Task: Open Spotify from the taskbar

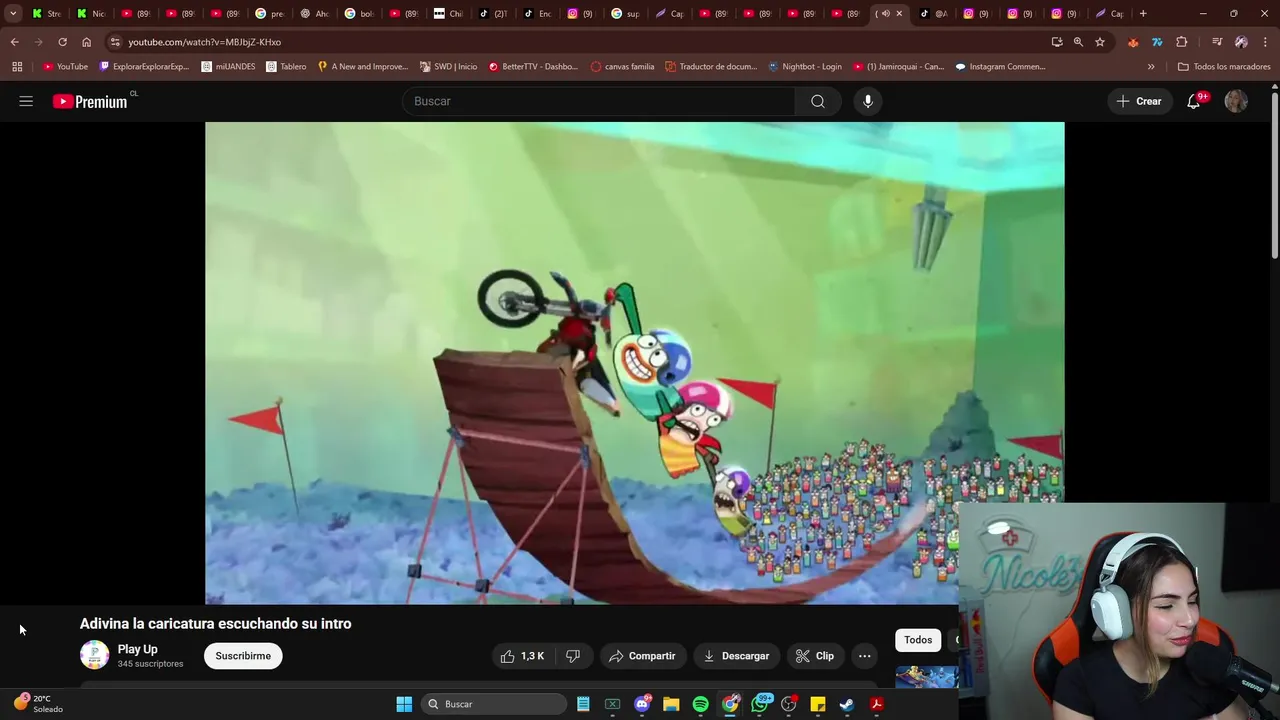Action: 701,704
